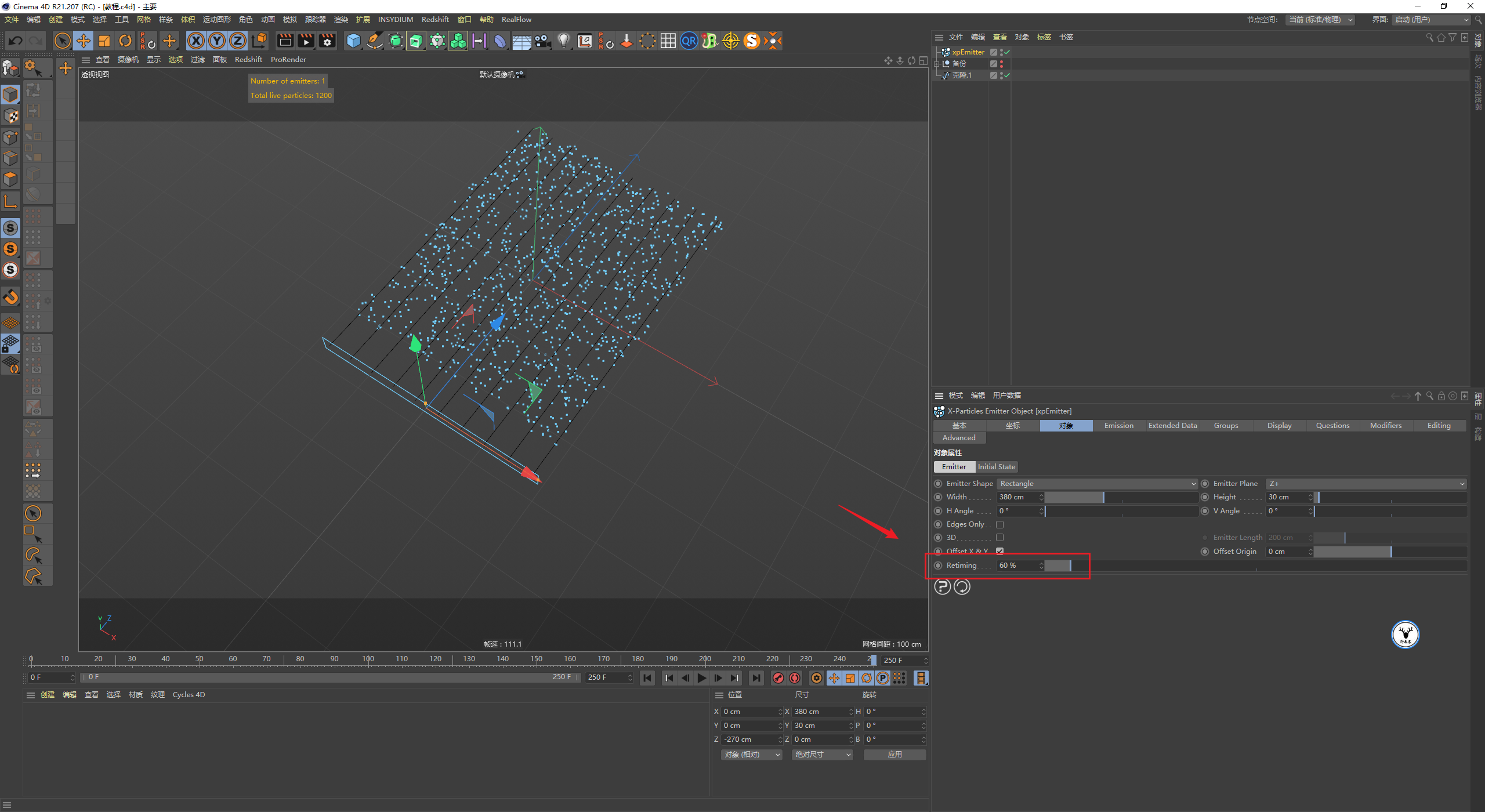This screenshot has height=812, width=1485.
Task: Open the light object icon
Action: pyautogui.click(x=563, y=41)
